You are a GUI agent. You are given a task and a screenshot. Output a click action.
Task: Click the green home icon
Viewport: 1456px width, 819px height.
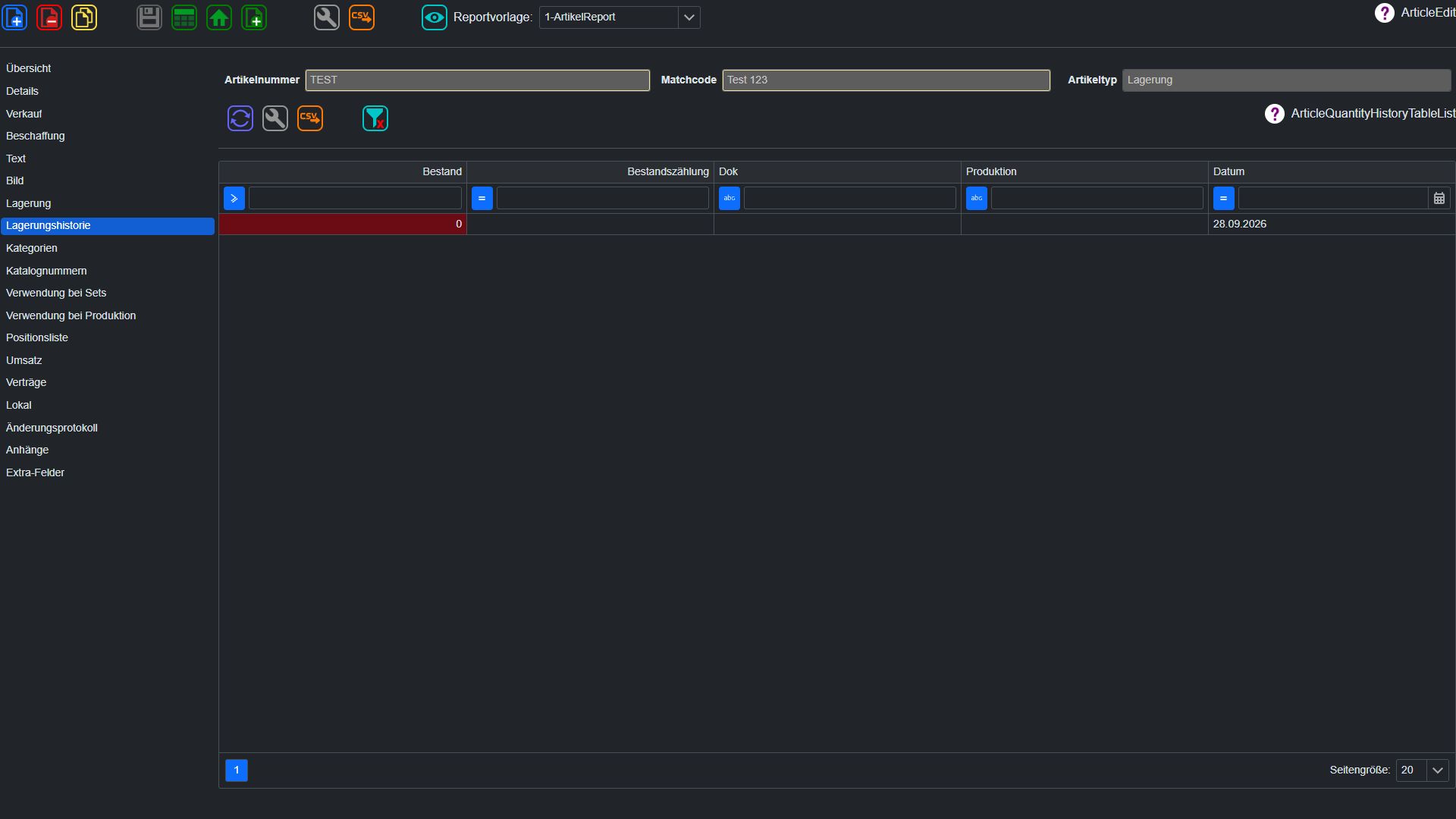tap(219, 17)
